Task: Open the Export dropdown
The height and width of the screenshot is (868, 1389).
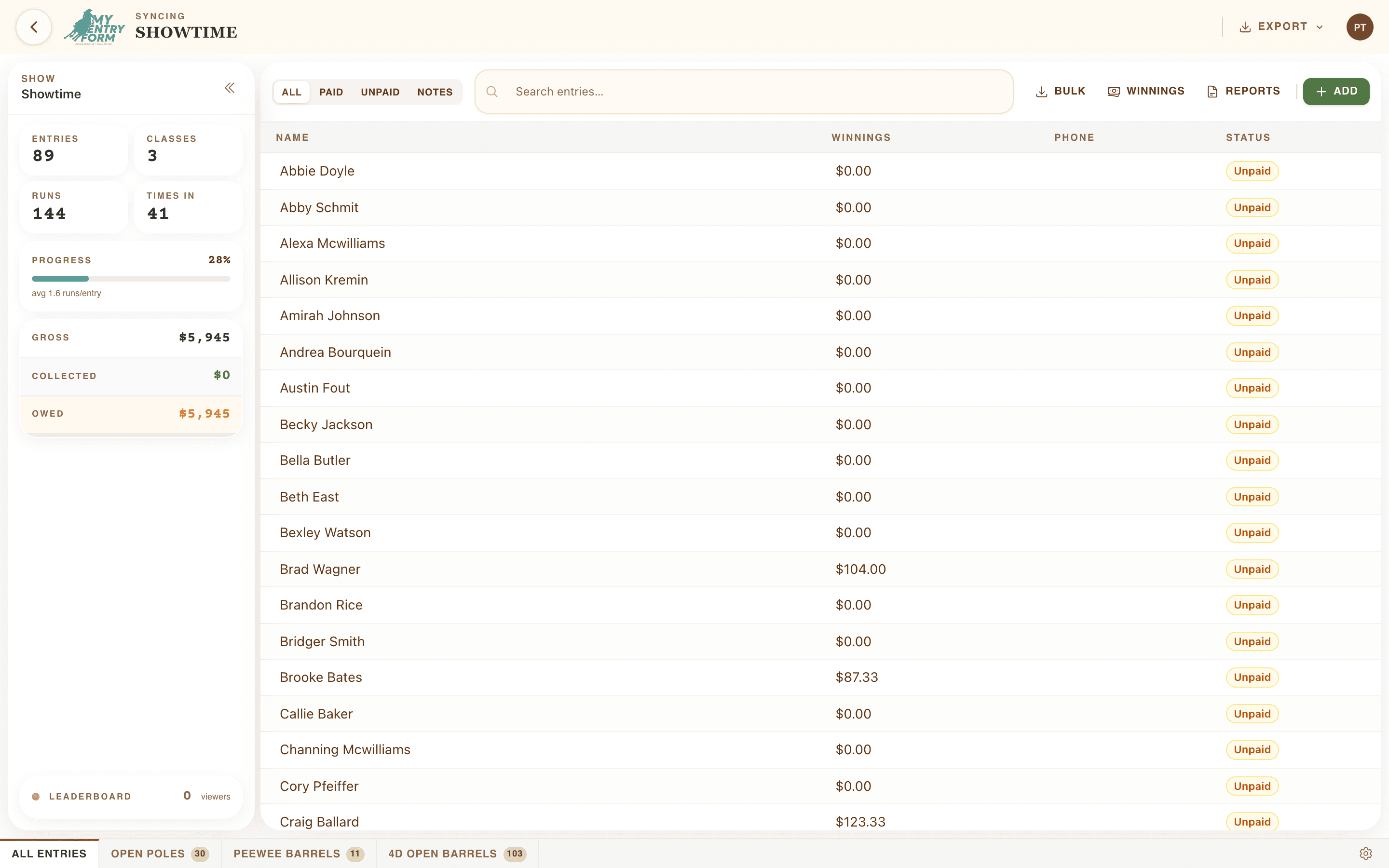Action: (1281, 27)
